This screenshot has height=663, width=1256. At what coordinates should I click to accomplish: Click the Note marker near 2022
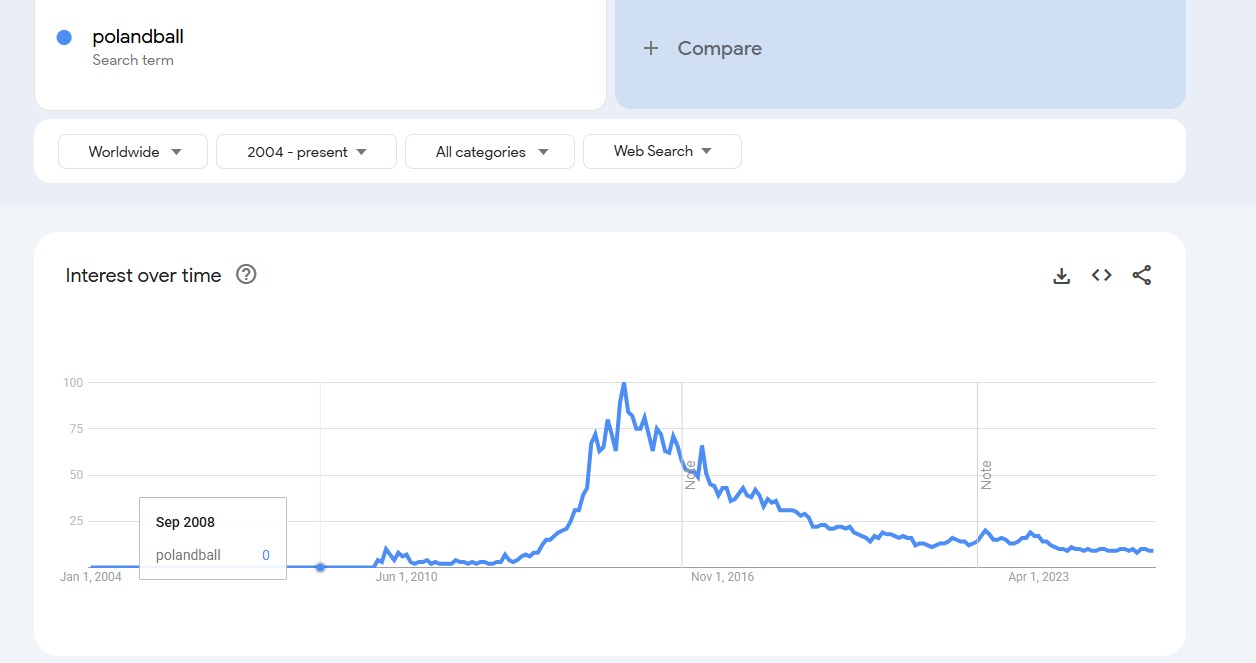point(986,475)
